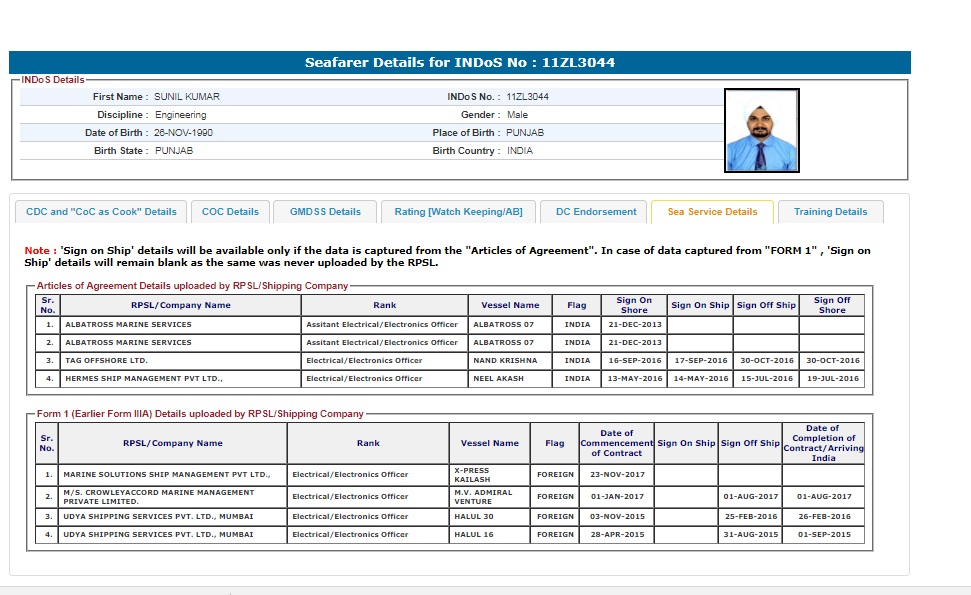Click the RPSL/Company Name header in Articles table

[180, 305]
